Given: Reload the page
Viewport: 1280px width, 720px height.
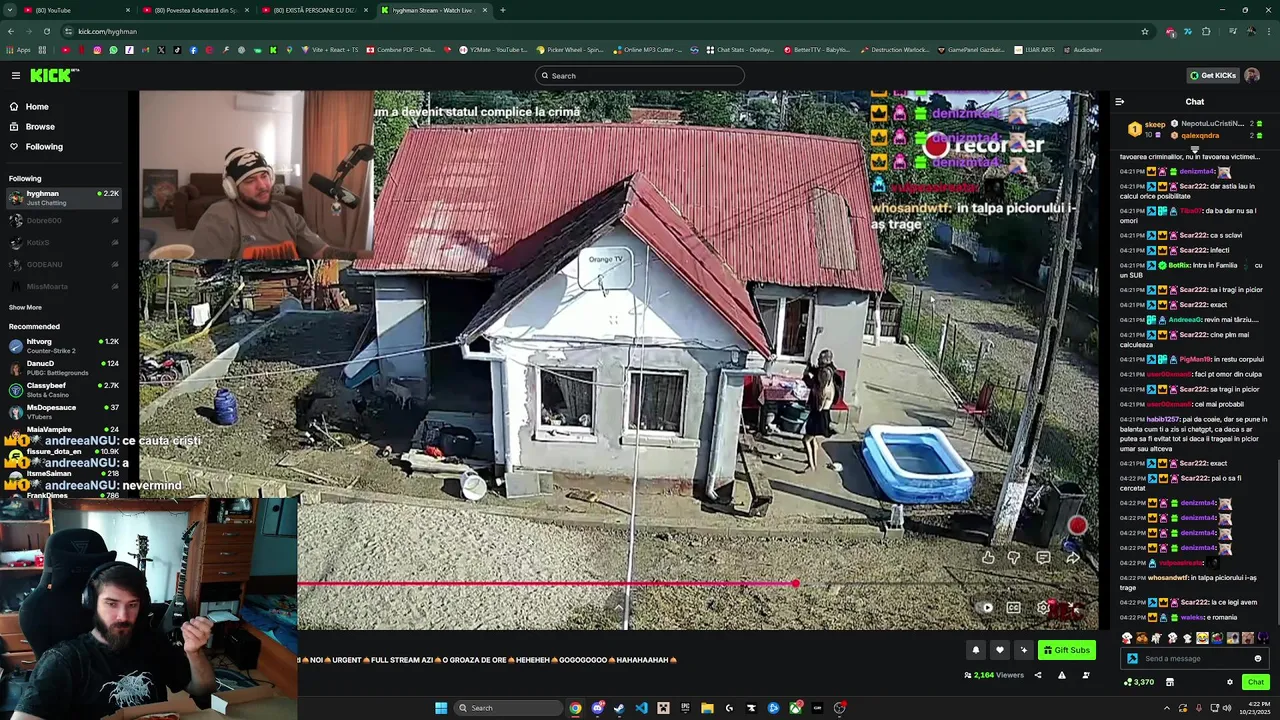Looking at the screenshot, I should [x=46, y=31].
